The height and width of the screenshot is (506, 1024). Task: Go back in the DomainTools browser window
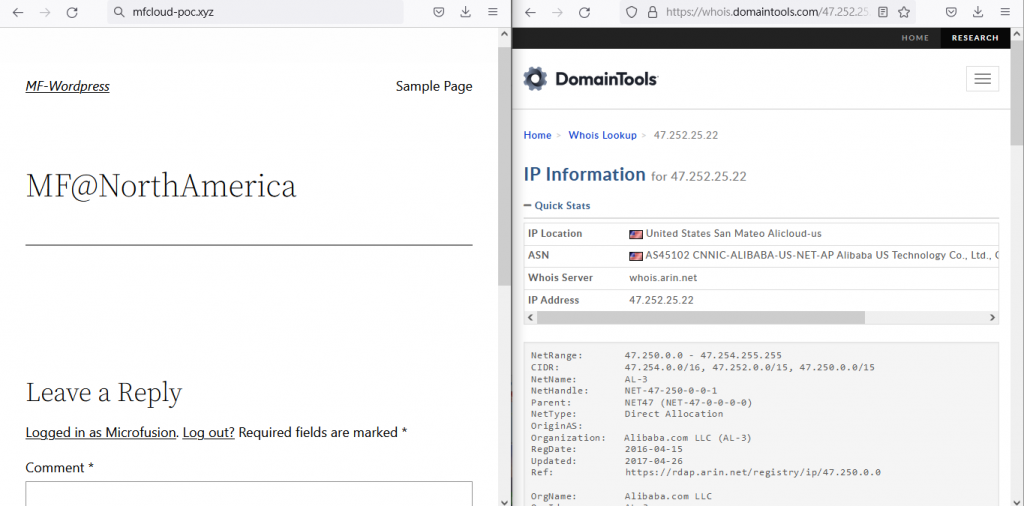click(530, 12)
